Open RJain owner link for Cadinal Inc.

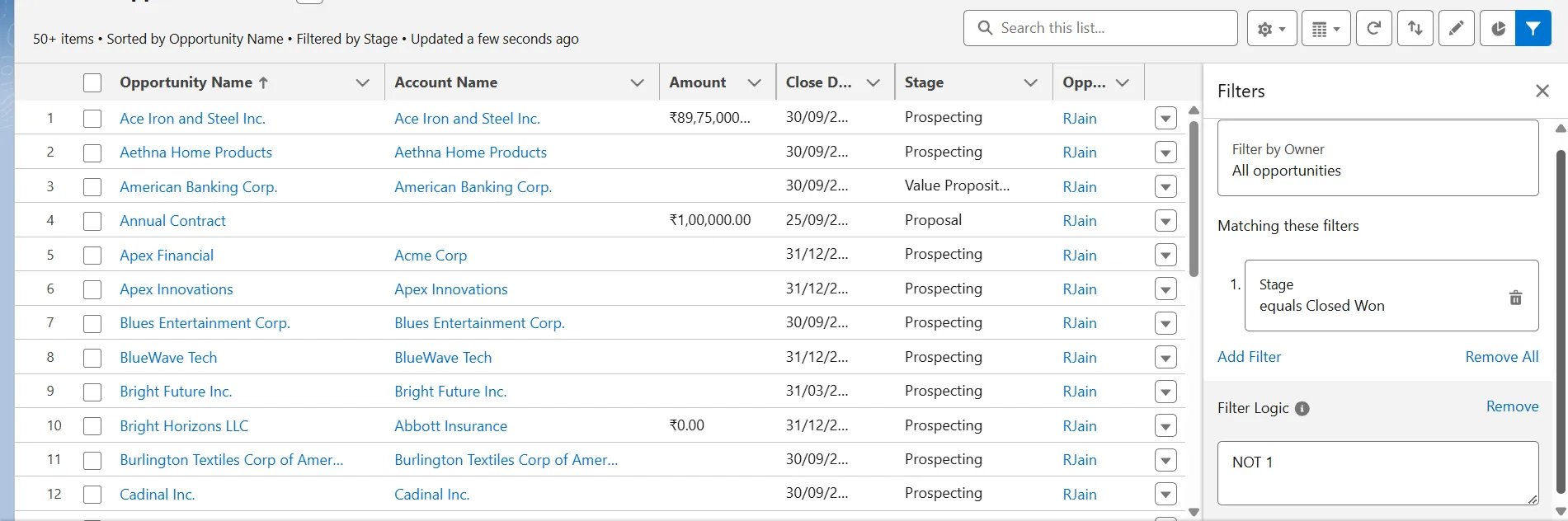click(1080, 495)
